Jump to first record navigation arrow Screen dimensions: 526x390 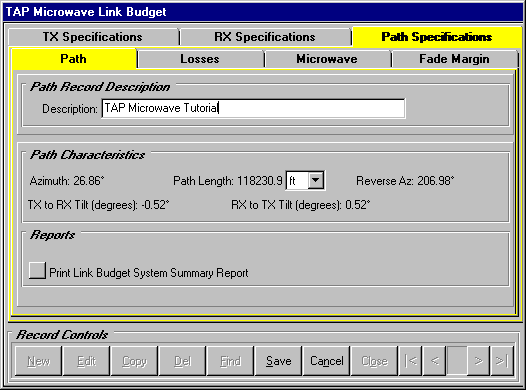pos(411,361)
